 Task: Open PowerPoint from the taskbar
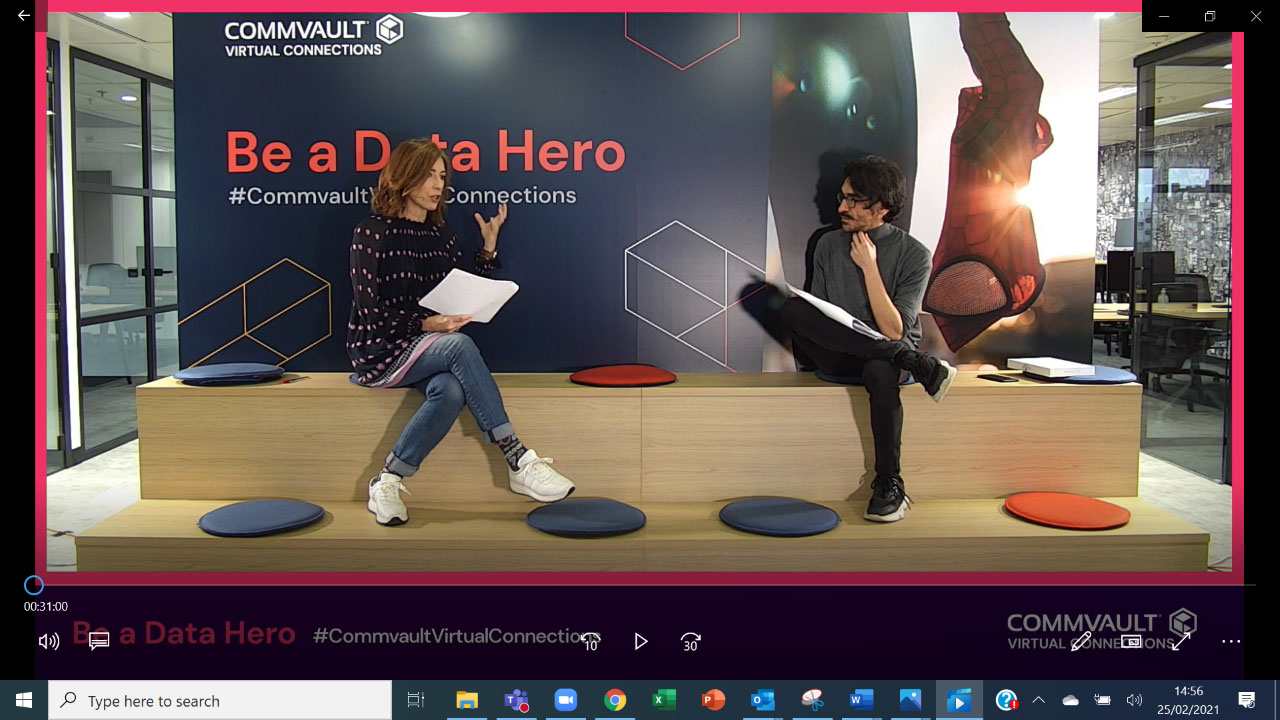(x=713, y=701)
